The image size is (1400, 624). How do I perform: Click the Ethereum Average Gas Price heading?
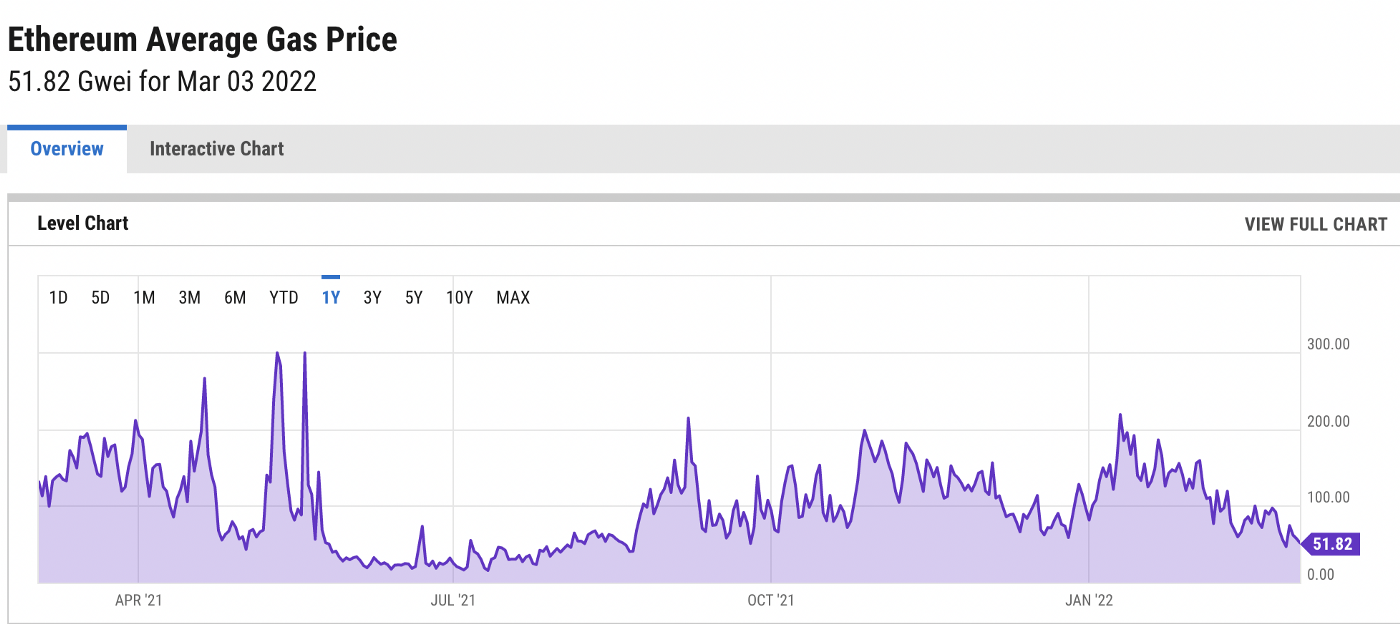point(202,40)
